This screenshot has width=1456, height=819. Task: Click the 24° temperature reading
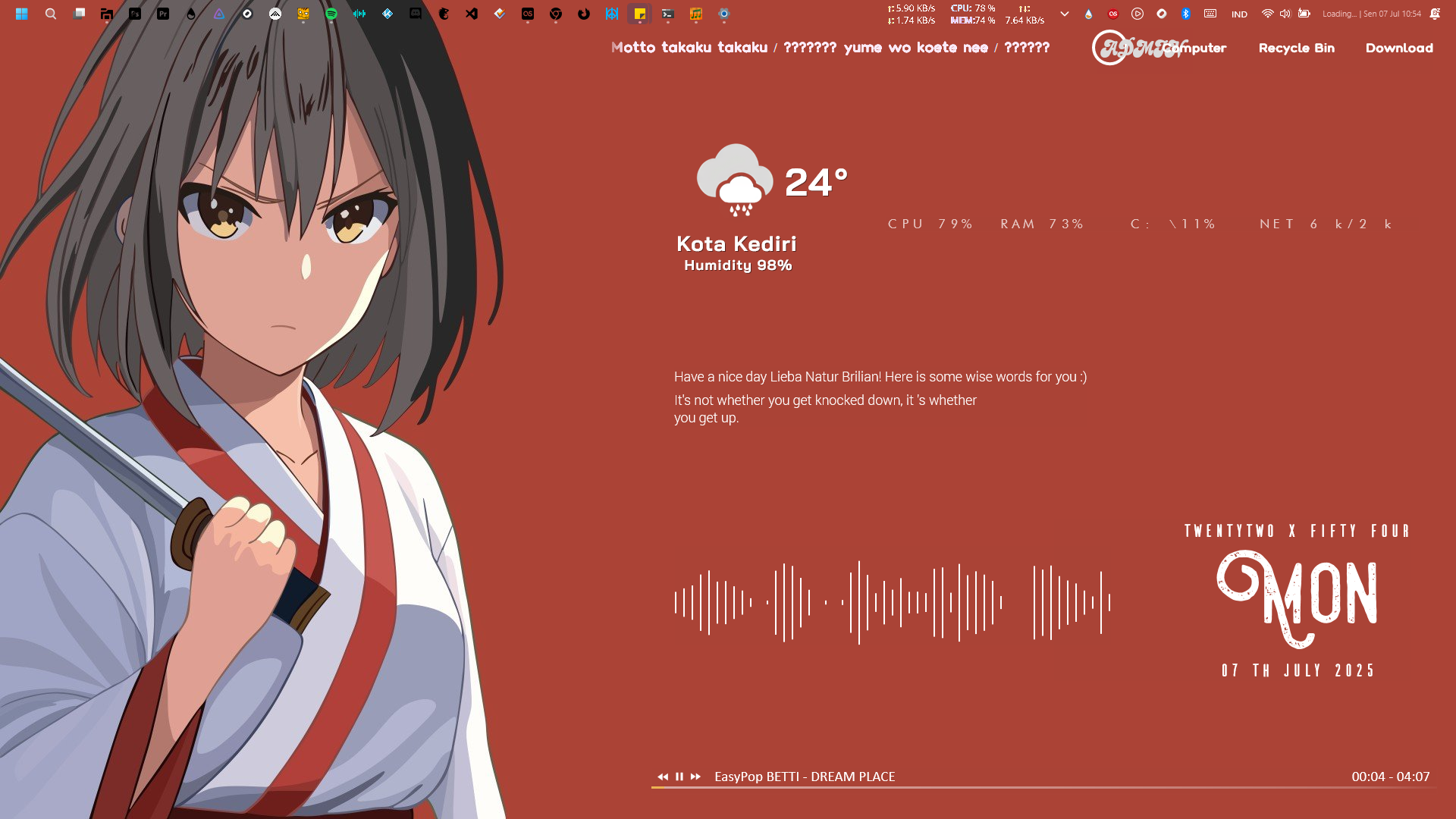pos(816,182)
